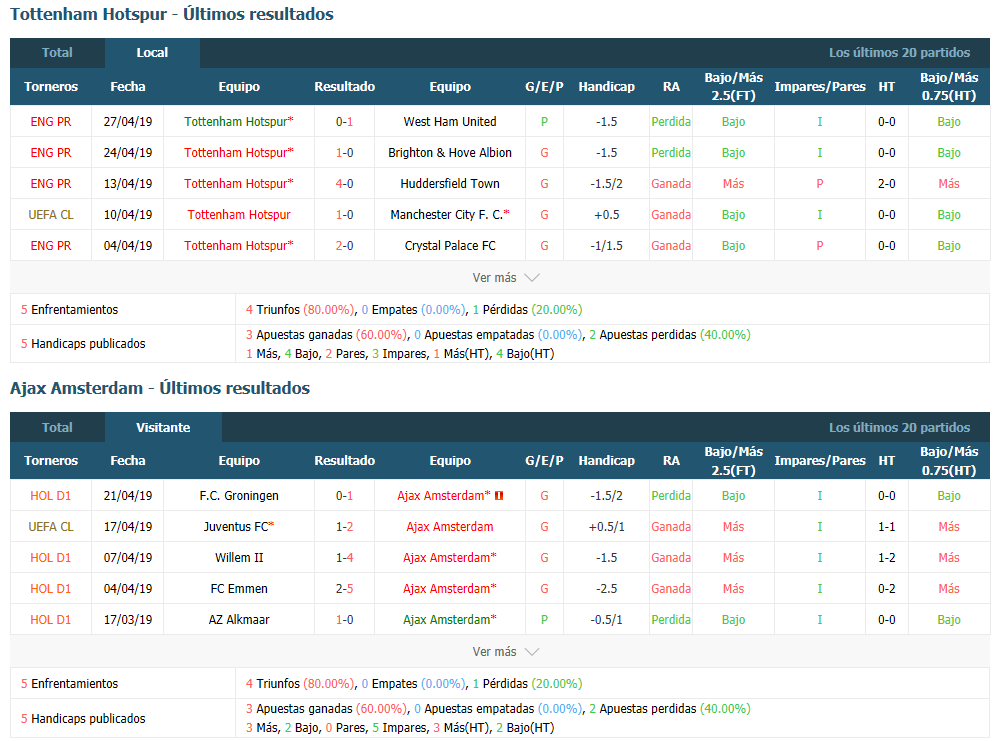Click the date 13/04/19

pos(128,184)
